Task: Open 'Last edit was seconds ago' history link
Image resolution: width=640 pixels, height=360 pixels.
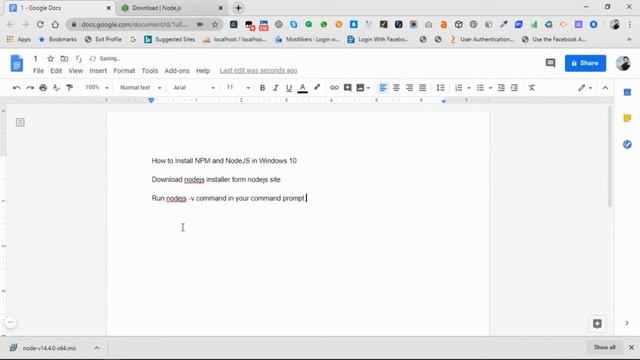Action: coord(258,71)
